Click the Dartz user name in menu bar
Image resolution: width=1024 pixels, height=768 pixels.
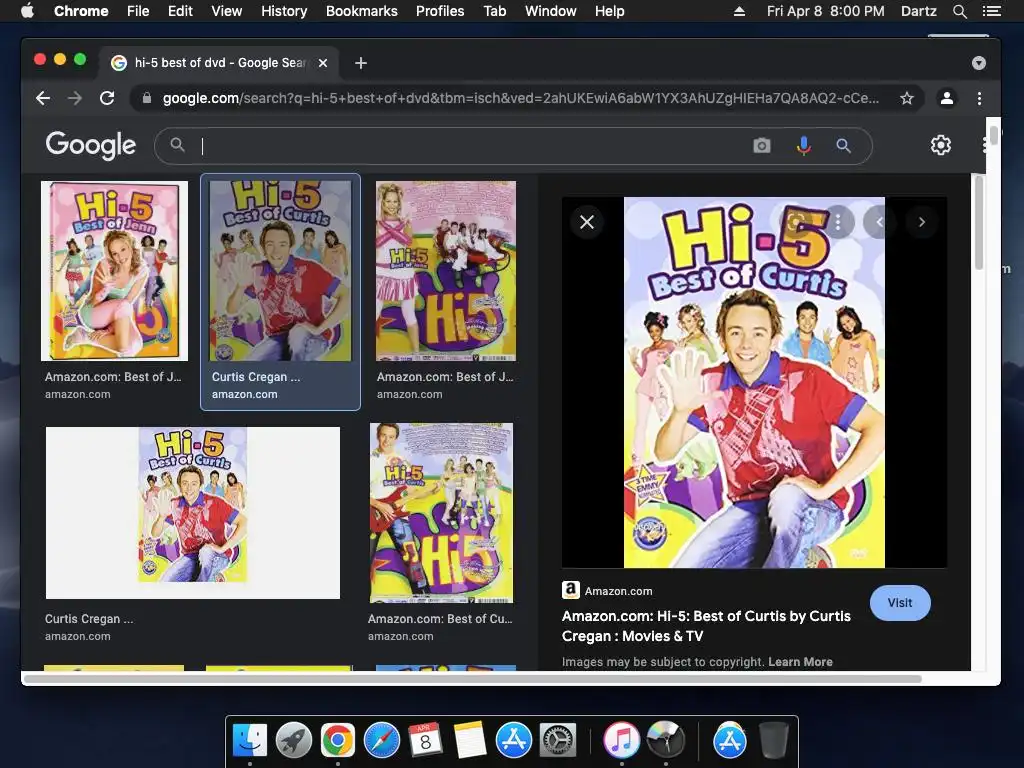point(918,11)
